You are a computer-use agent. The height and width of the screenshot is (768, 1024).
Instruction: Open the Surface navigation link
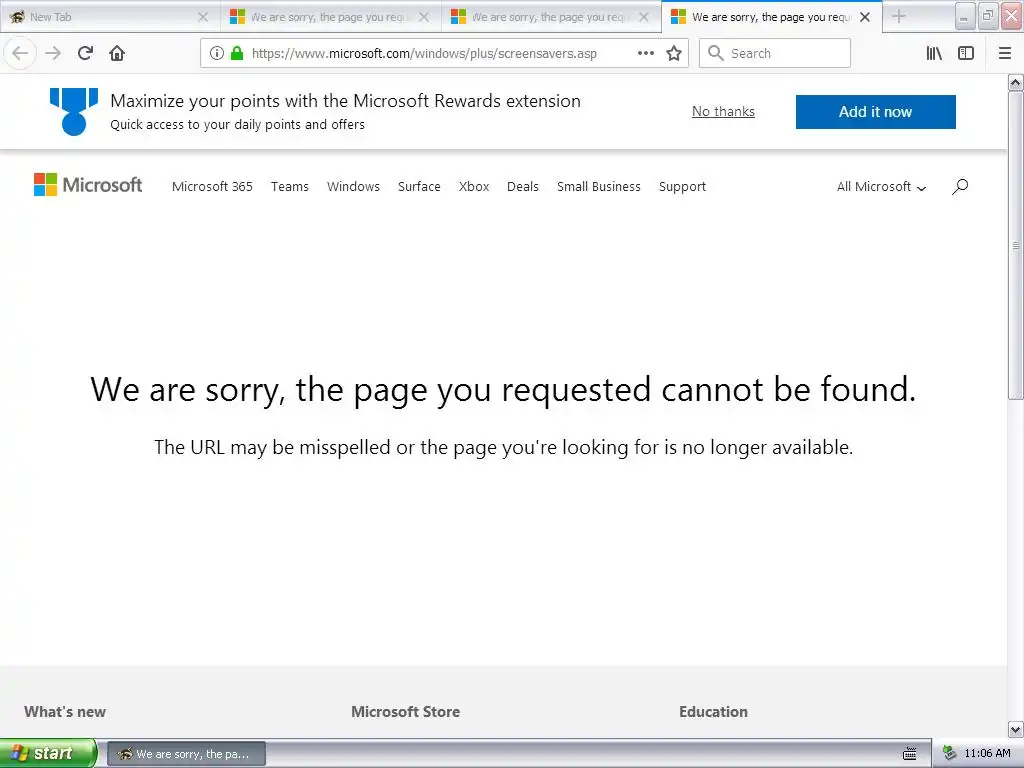[x=419, y=187]
